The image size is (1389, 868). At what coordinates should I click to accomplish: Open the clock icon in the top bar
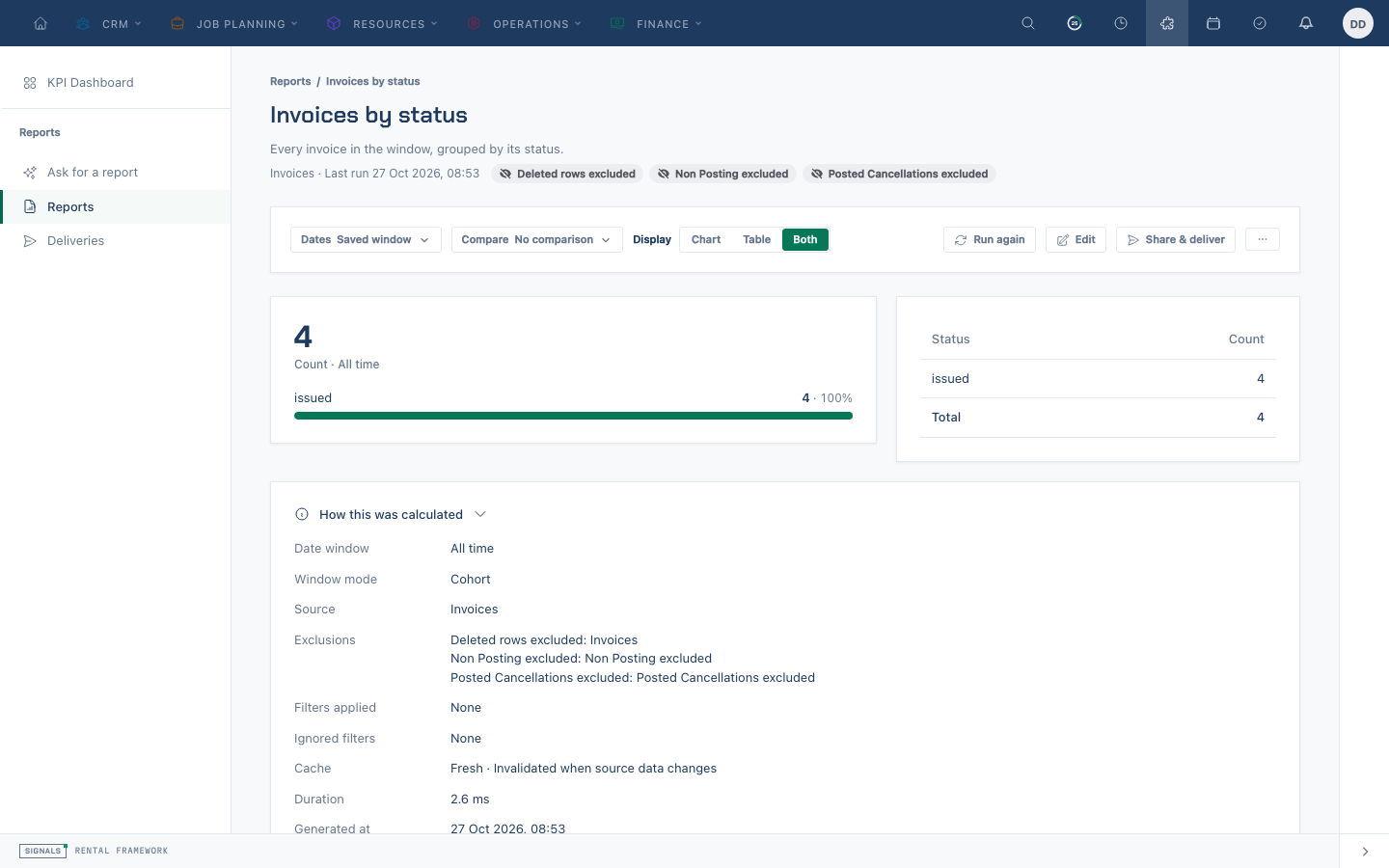tap(1121, 23)
